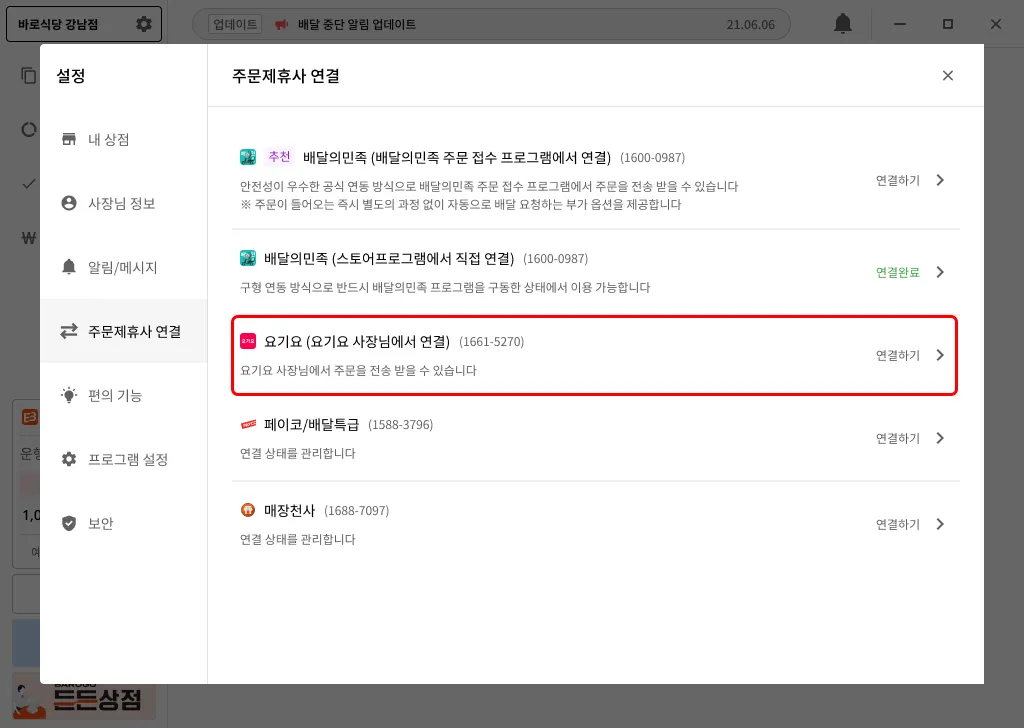The image size is (1024, 728).
Task: Click phone number (1588-3796) for 페이코
Action: tap(400, 425)
